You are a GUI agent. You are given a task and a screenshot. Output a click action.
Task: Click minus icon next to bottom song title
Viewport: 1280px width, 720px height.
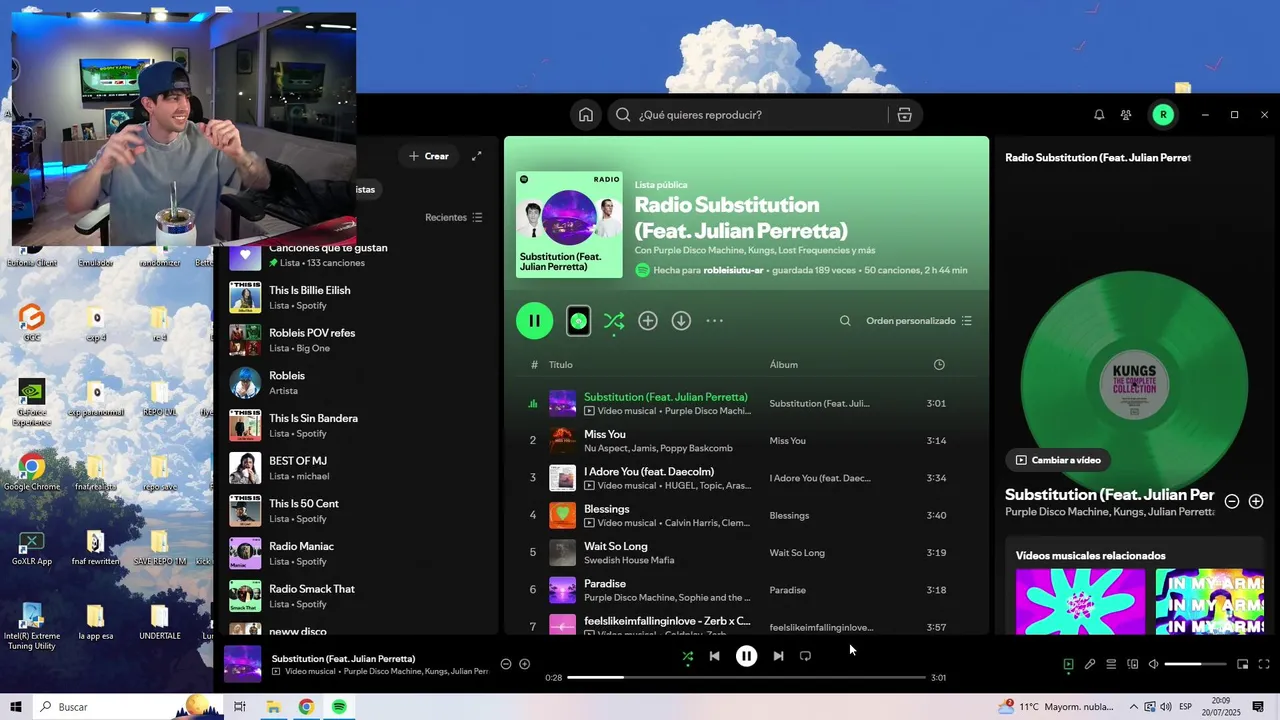pos(505,664)
